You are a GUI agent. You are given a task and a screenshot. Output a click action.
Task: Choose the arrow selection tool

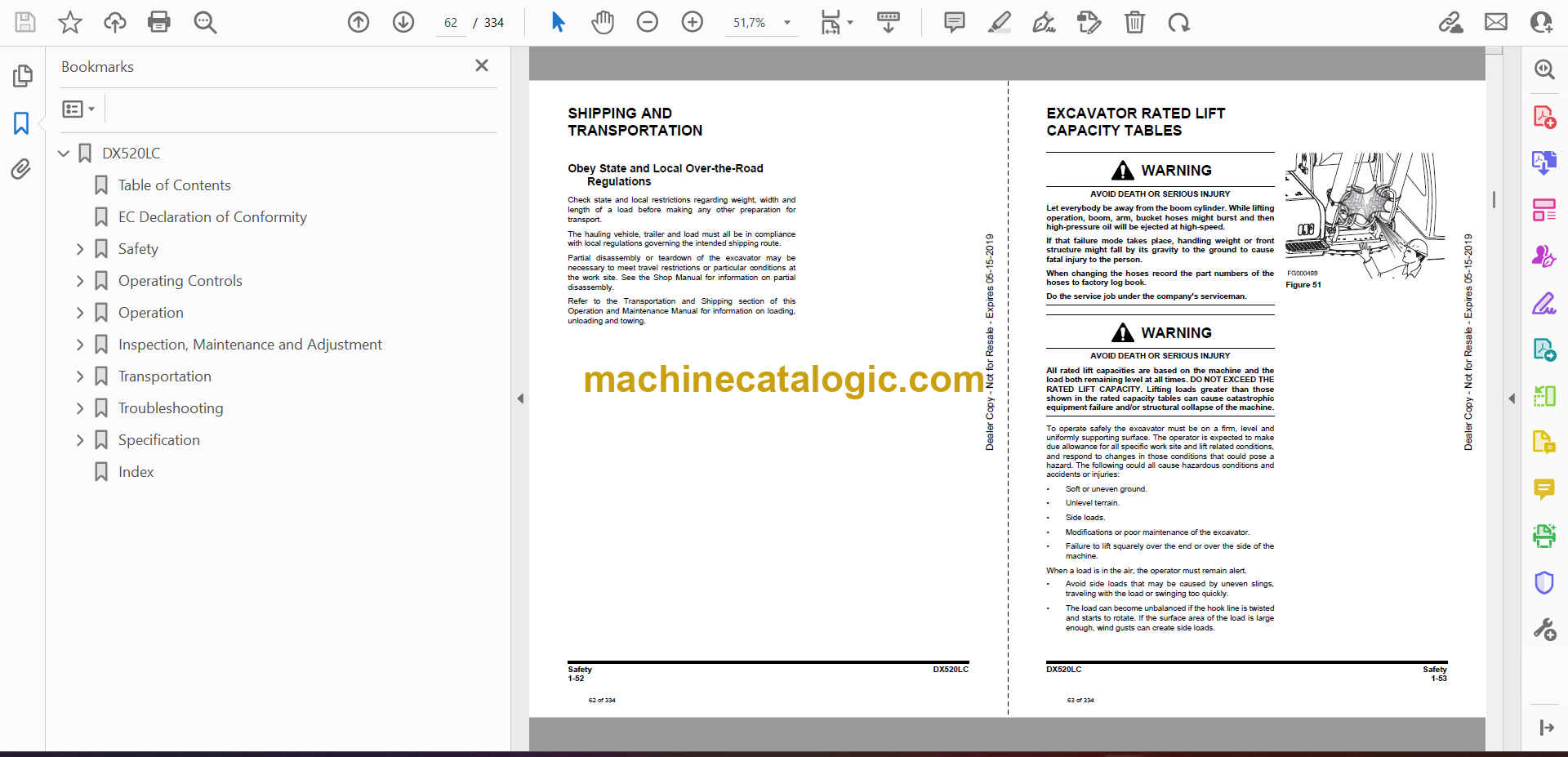pos(558,22)
